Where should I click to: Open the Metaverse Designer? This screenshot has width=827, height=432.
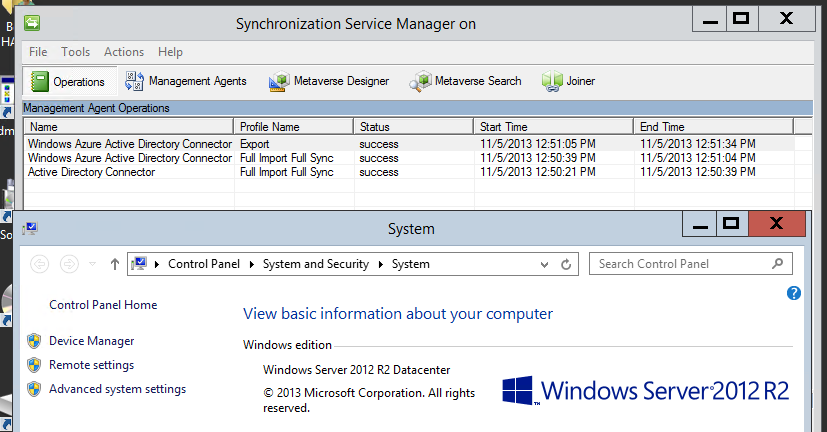329,81
